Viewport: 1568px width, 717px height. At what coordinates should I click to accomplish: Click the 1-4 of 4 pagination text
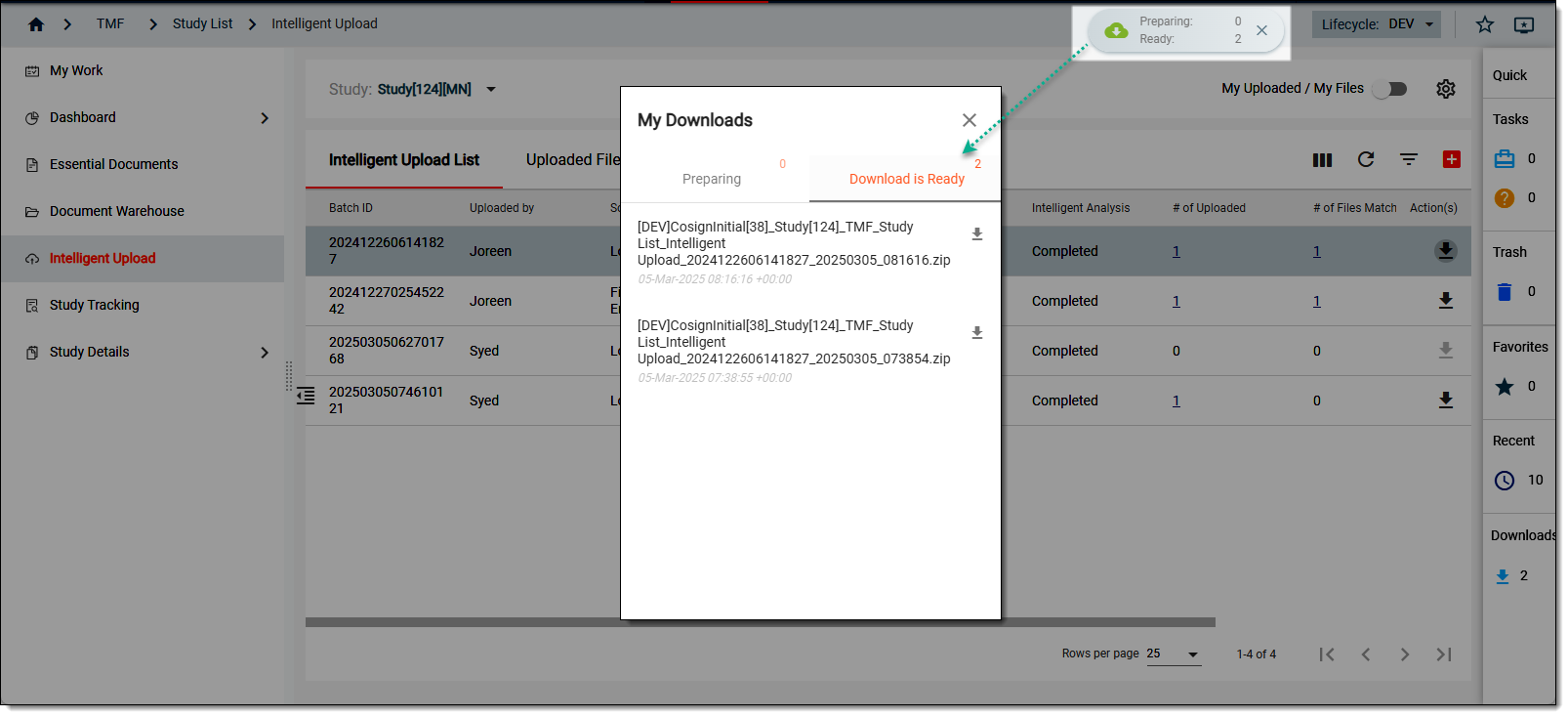point(1257,654)
